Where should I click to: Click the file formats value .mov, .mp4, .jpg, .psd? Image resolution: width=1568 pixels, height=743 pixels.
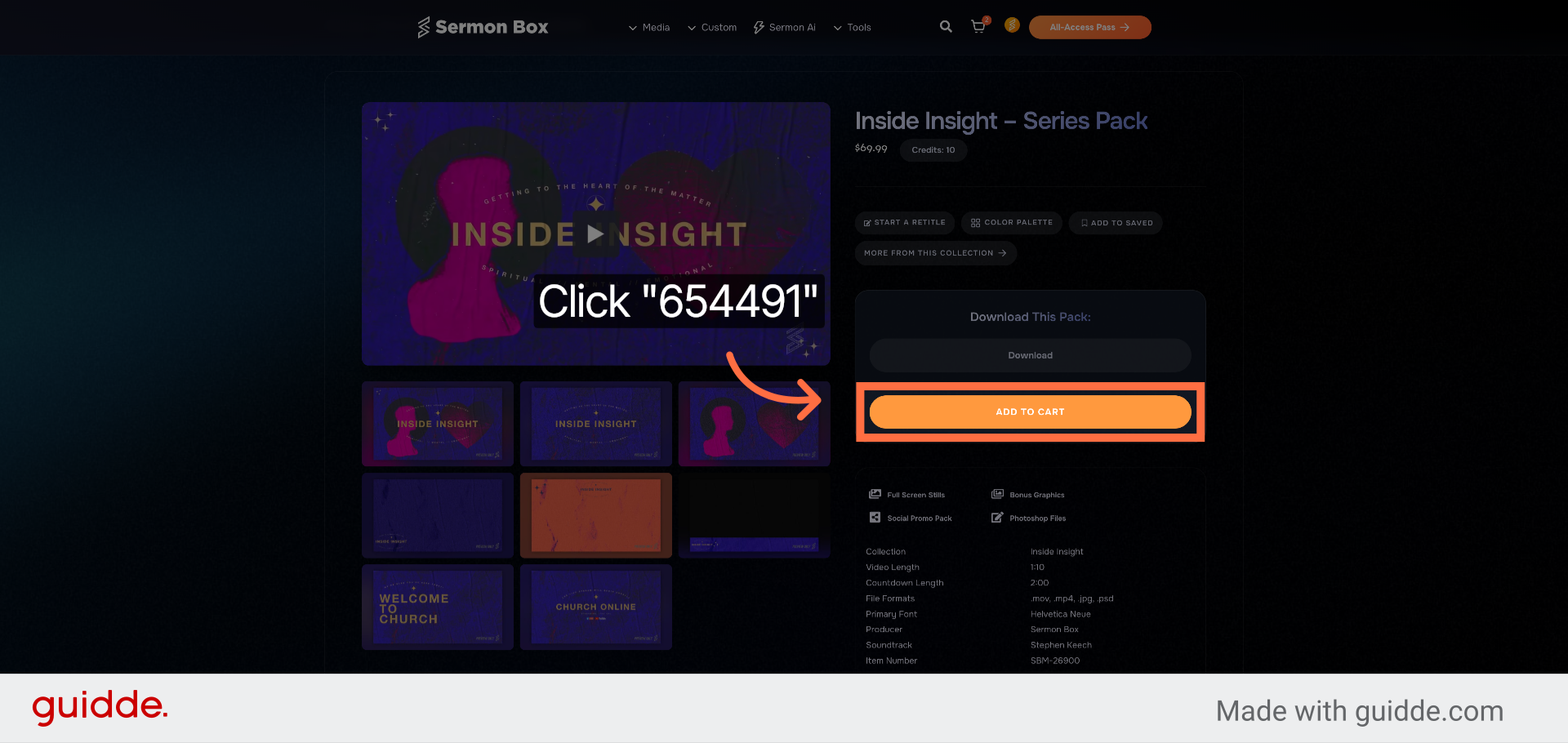pos(1072,598)
